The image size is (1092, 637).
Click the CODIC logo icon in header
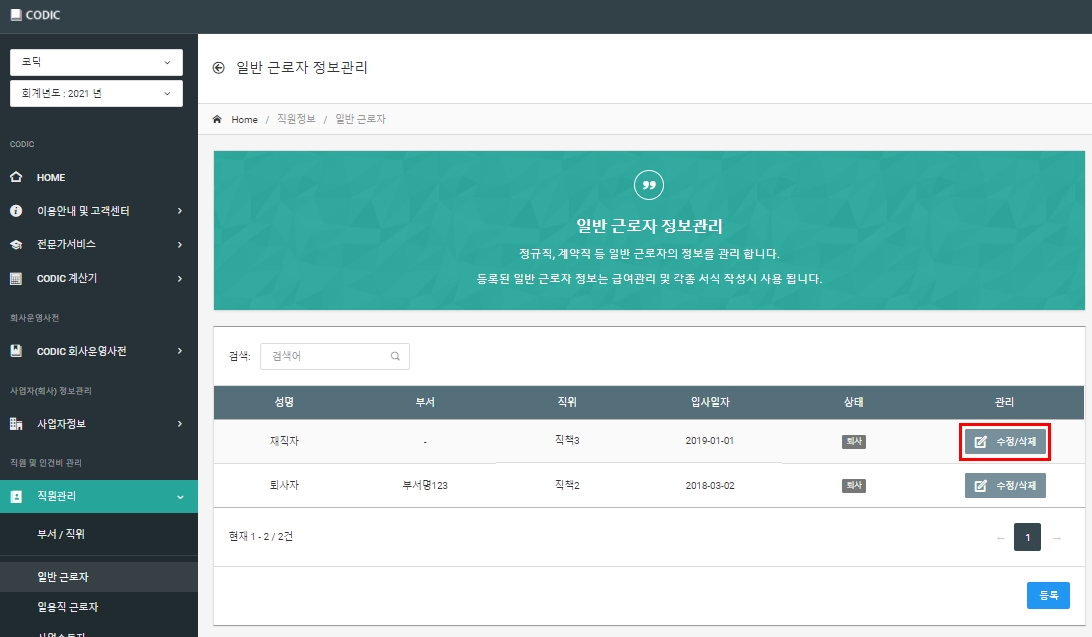pyautogui.click(x=15, y=15)
